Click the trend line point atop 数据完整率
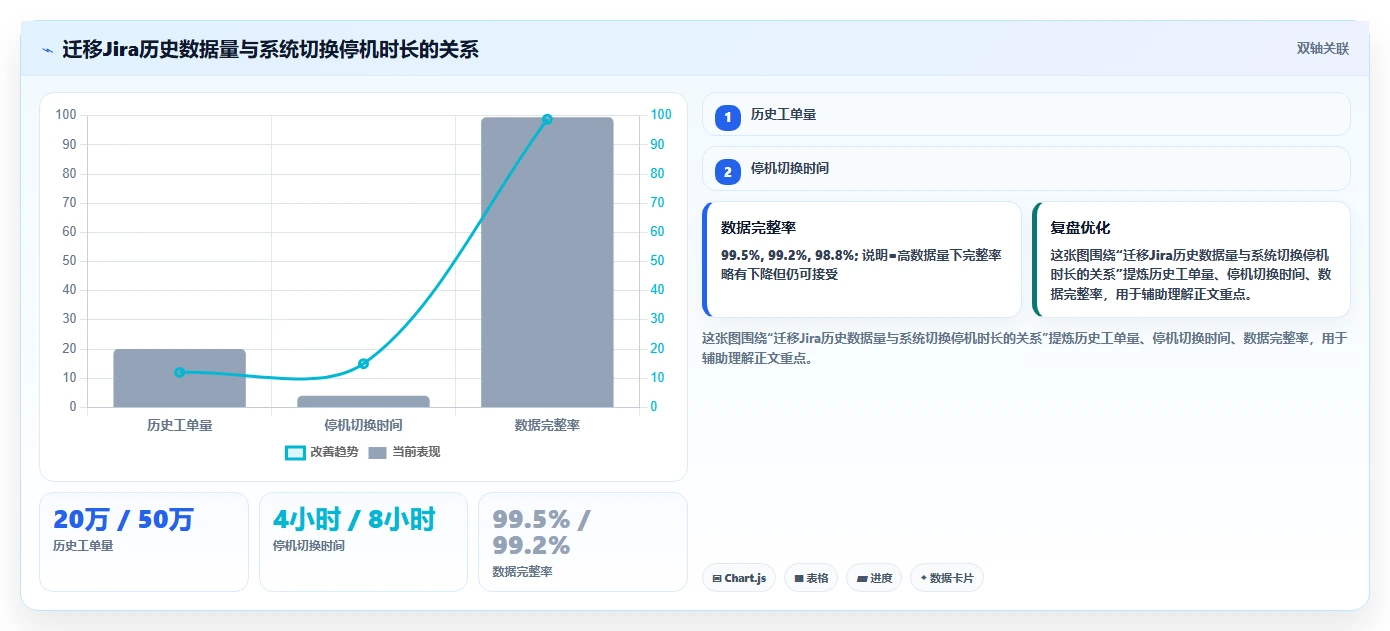1390x631 pixels. coord(547,119)
